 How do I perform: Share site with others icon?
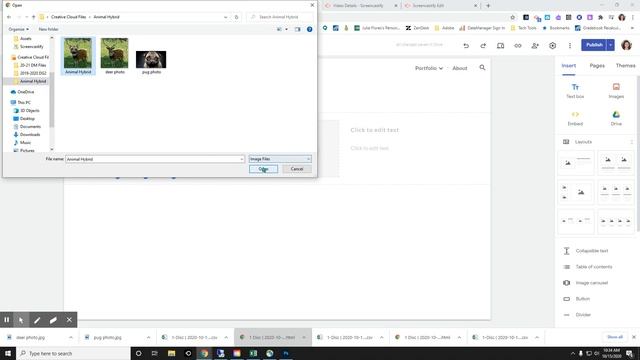[535, 45]
